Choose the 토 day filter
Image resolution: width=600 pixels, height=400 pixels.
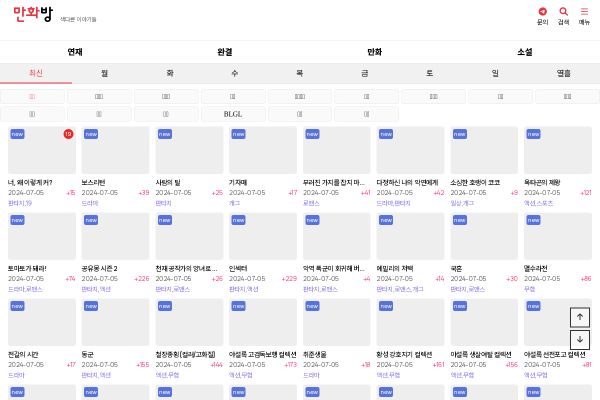coord(430,73)
